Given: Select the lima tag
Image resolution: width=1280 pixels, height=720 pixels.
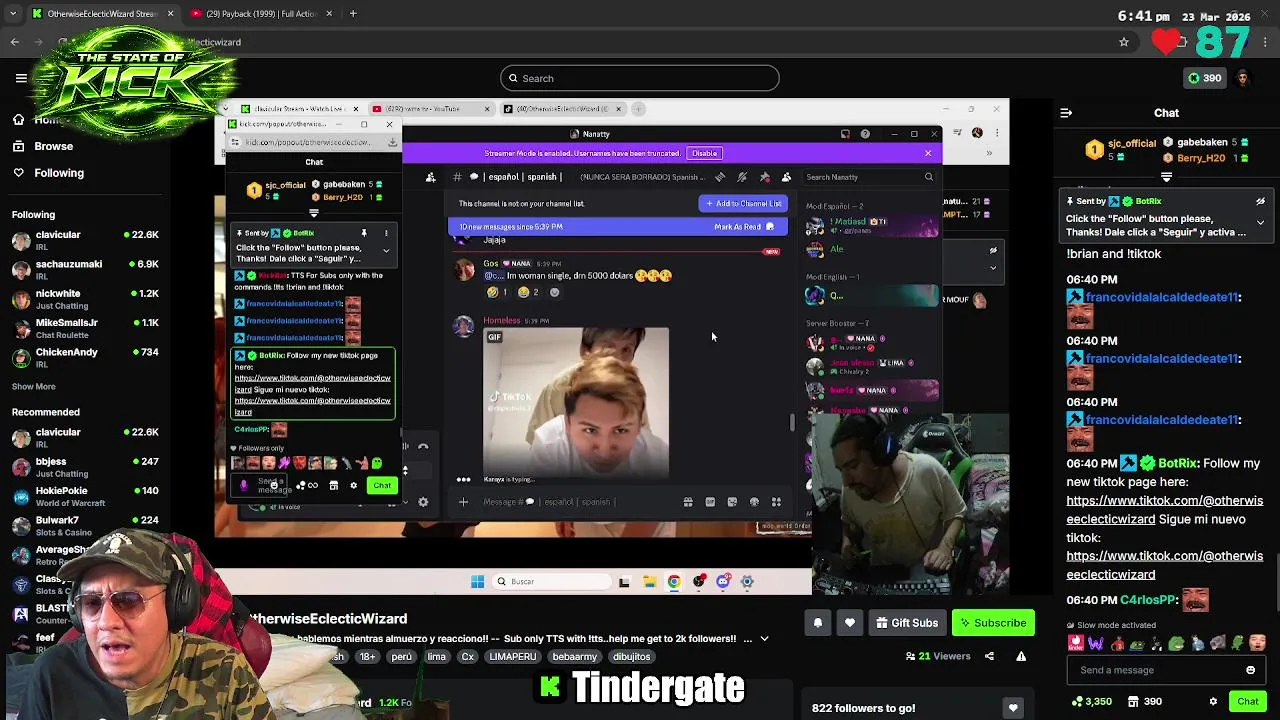Looking at the screenshot, I should (436, 657).
